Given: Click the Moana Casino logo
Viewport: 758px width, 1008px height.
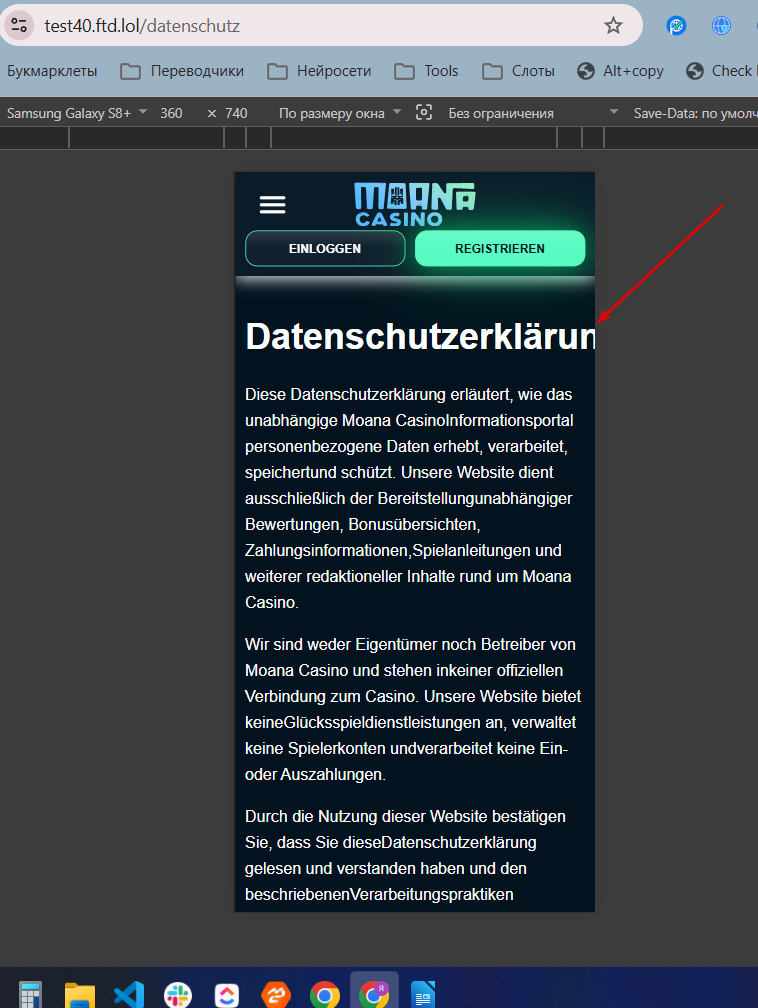Looking at the screenshot, I should click(x=415, y=204).
